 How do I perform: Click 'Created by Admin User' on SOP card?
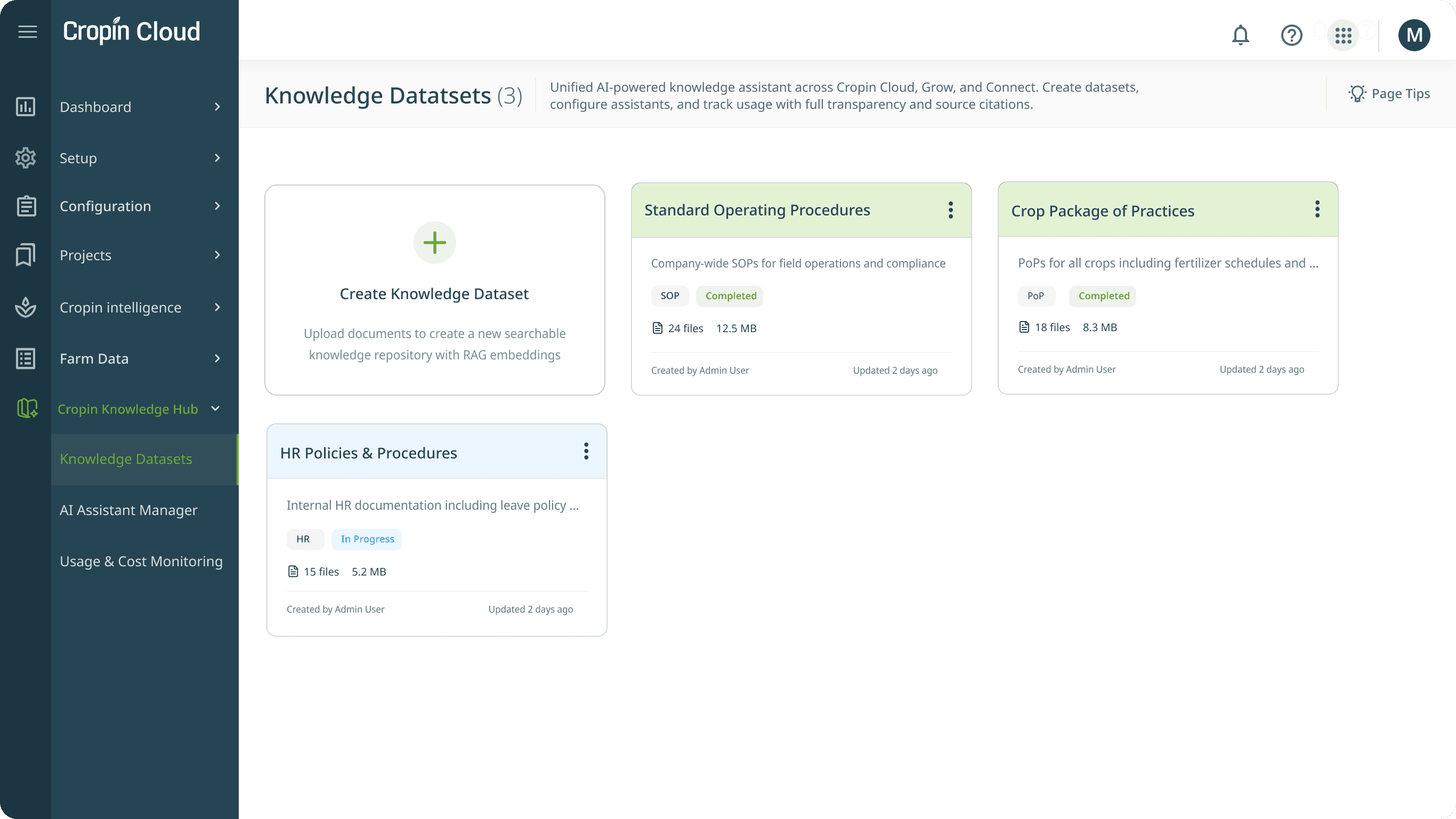pyautogui.click(x=700, y=371)
